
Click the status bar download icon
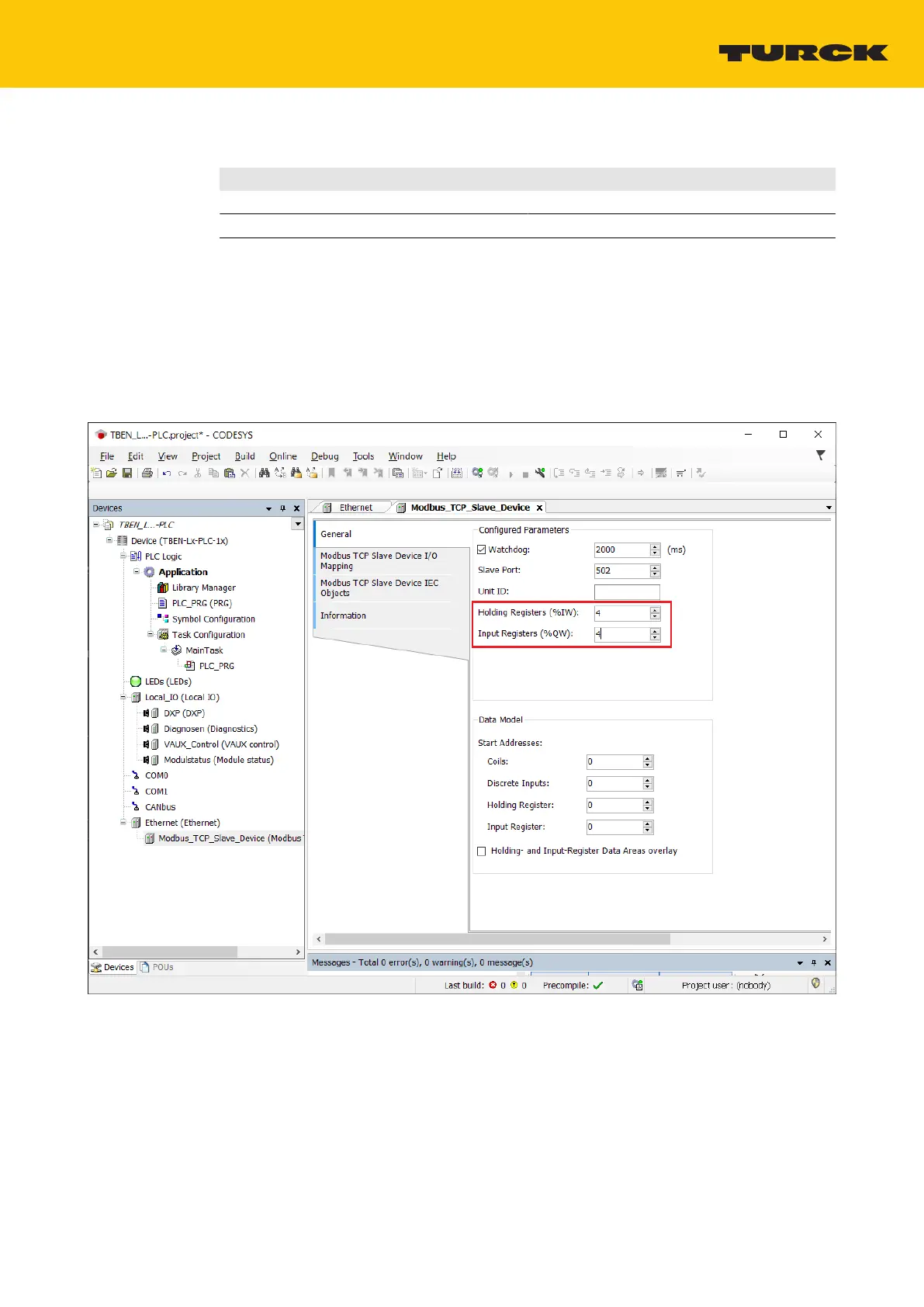pos(638,985)
